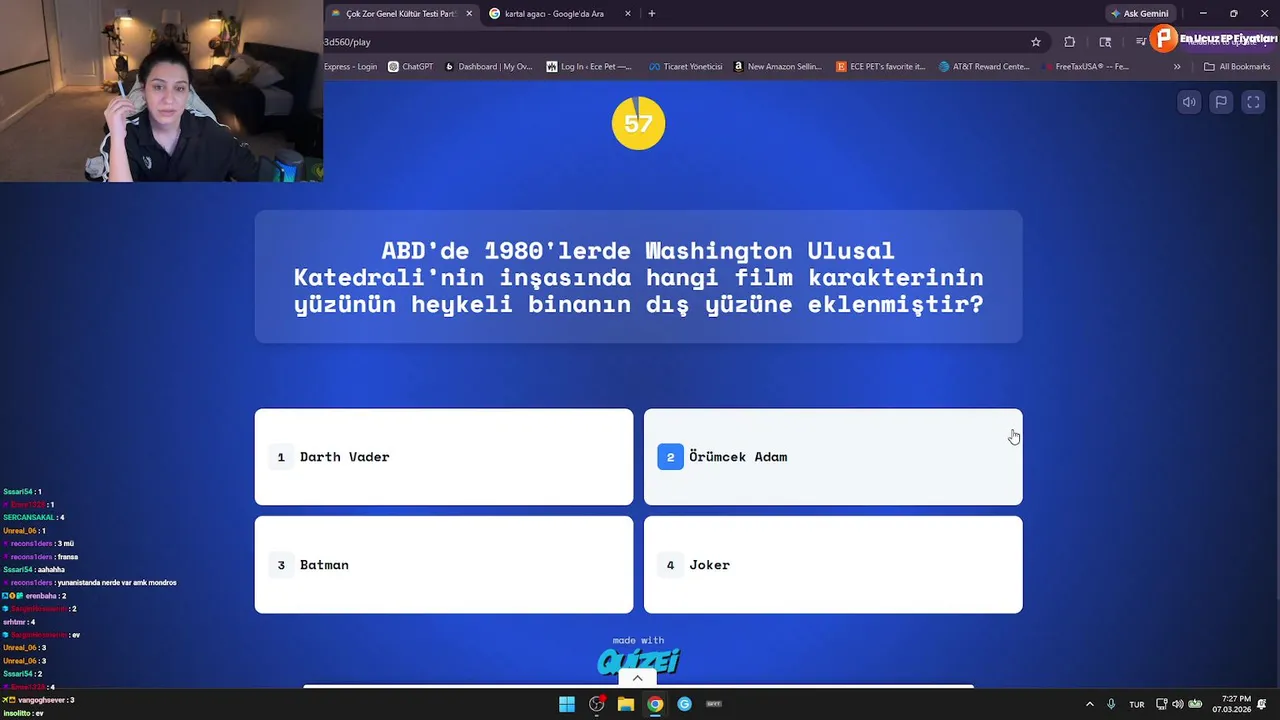This screenshot has width=1280, height=720.
Task: Click the Quizei logo link
Action: (x=638, y=661)
